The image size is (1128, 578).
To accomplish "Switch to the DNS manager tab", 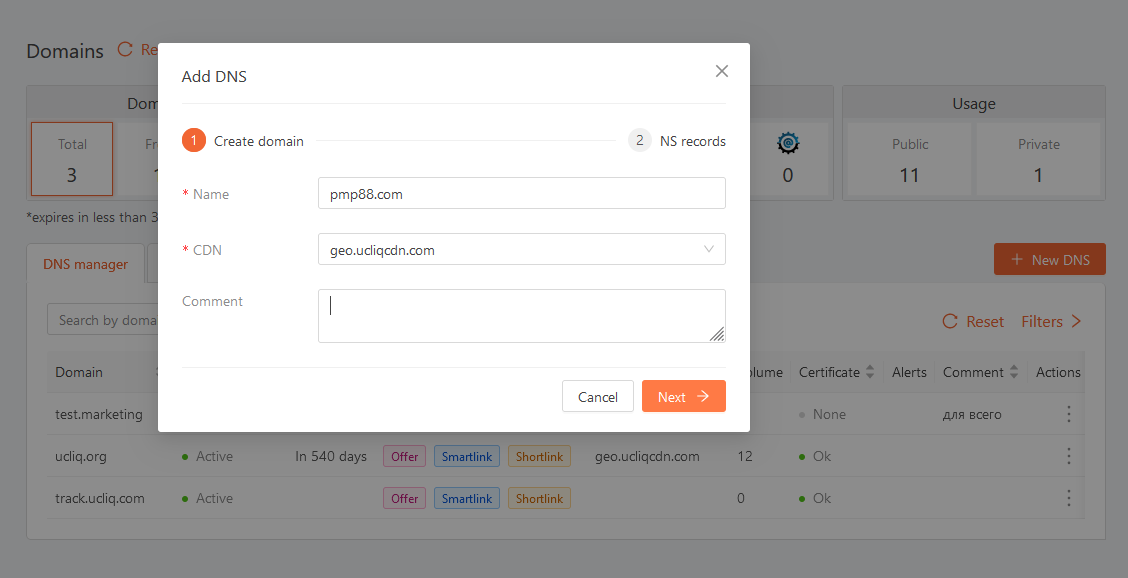I will 86,263.
